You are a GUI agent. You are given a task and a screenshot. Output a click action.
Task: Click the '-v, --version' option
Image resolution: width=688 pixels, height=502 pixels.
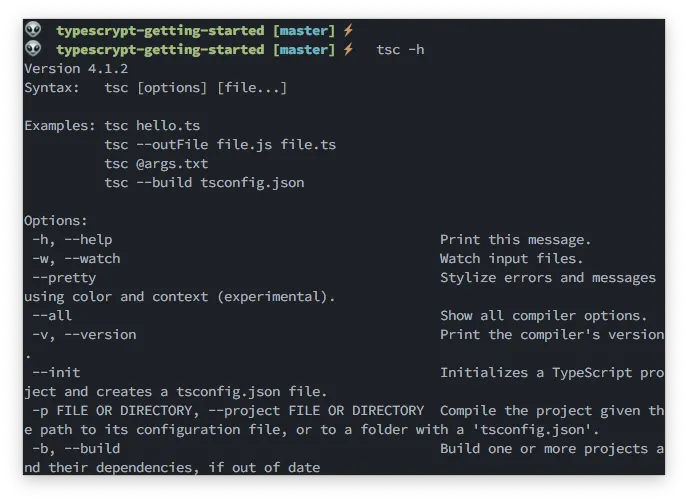click(84, 335)
